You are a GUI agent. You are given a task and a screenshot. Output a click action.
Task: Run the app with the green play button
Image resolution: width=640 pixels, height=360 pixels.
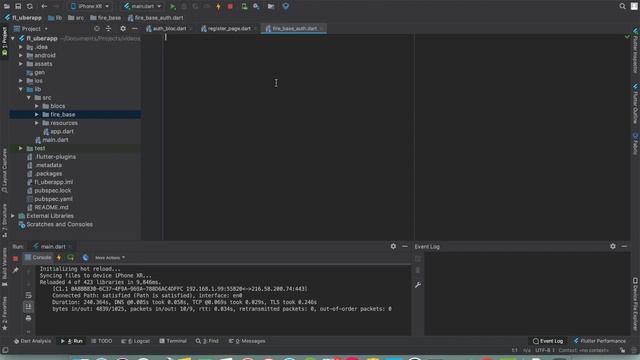pyautogui.click(x=173, y=7)
